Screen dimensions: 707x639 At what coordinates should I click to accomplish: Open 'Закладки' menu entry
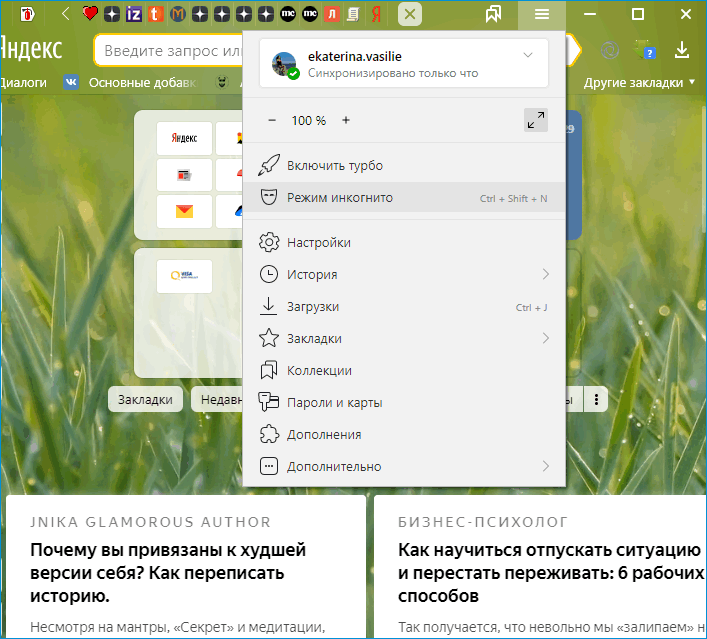tap(404, 339)
